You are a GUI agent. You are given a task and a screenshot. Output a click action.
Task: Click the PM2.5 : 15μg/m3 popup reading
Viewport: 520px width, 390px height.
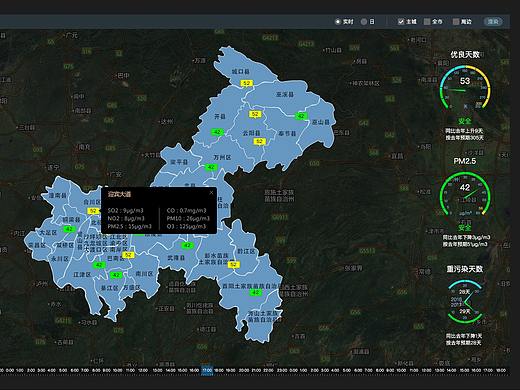(x=129, y=227)
